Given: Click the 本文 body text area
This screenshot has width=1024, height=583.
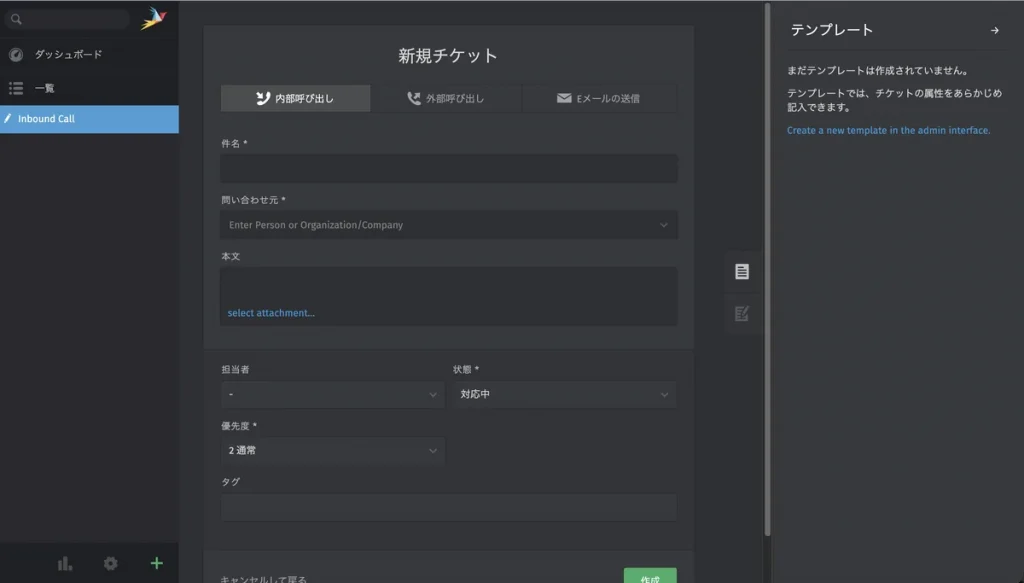Looking at the screenshot, I should (449, 296).
